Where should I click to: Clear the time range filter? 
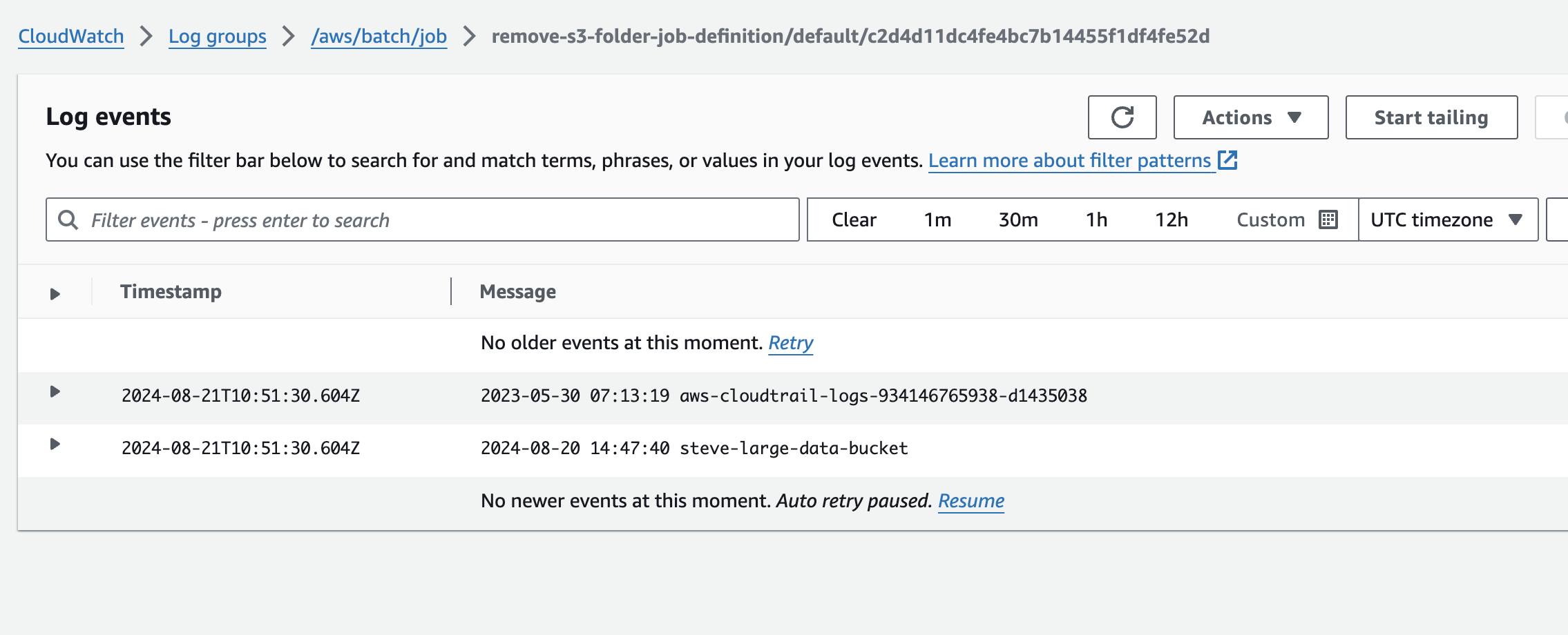click(x=854, y=219)
